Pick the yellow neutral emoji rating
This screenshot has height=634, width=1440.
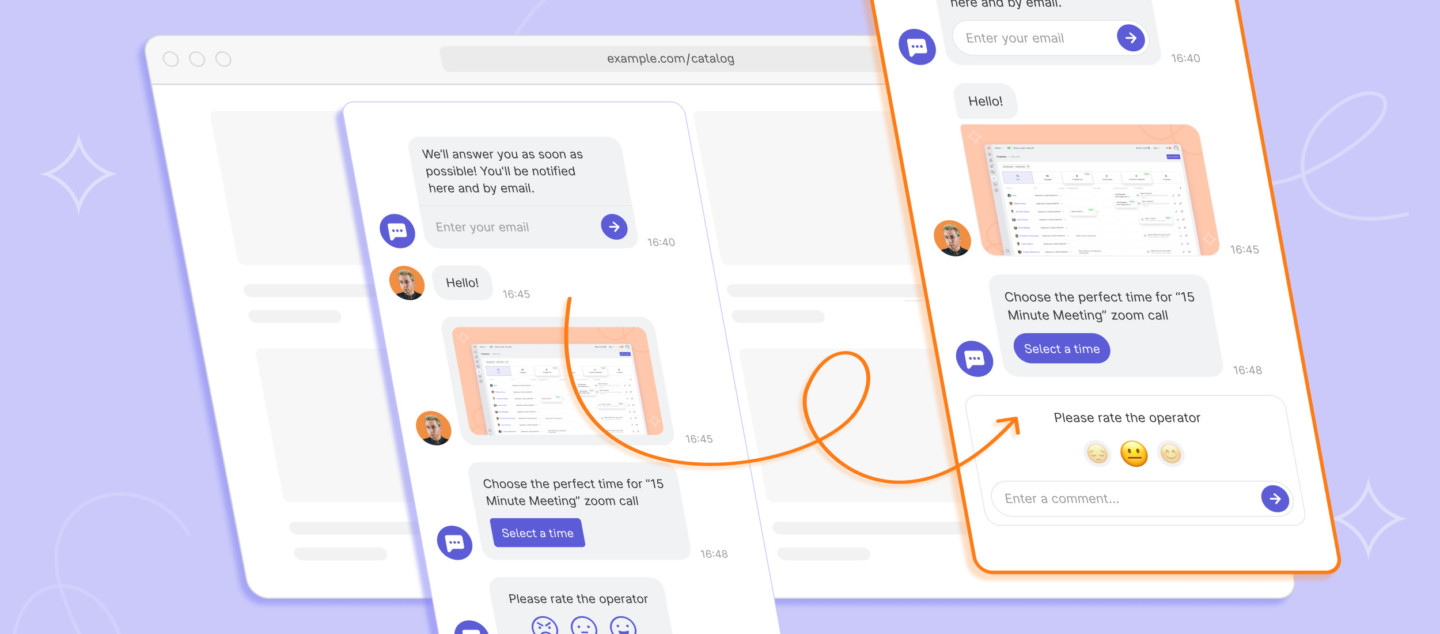[x=1134, y=453]
